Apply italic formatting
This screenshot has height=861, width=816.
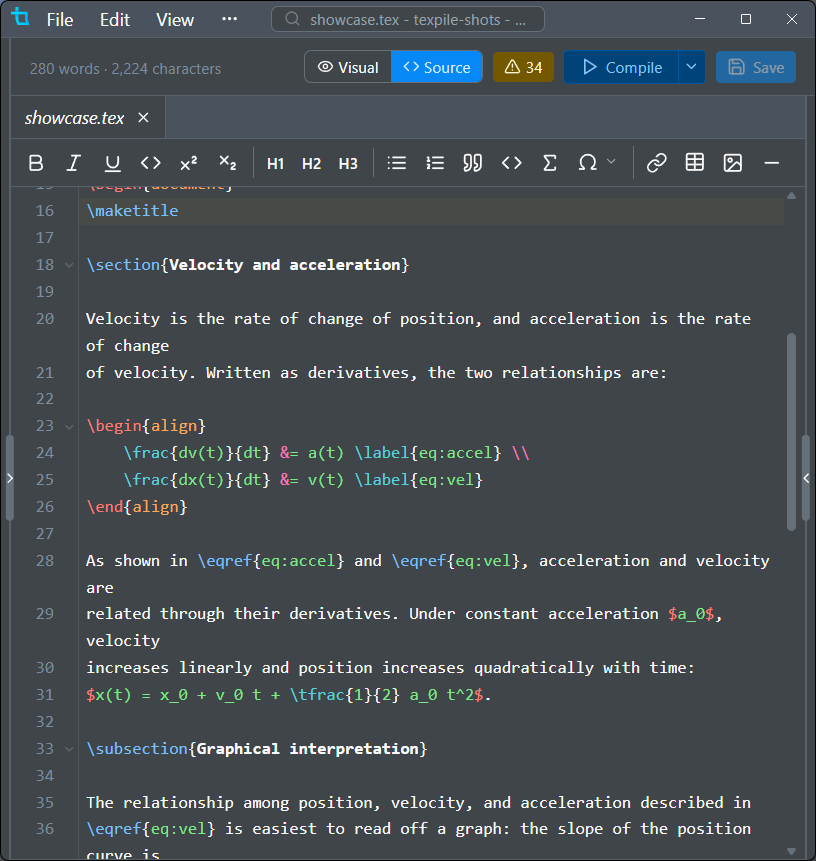coord(74,163)
